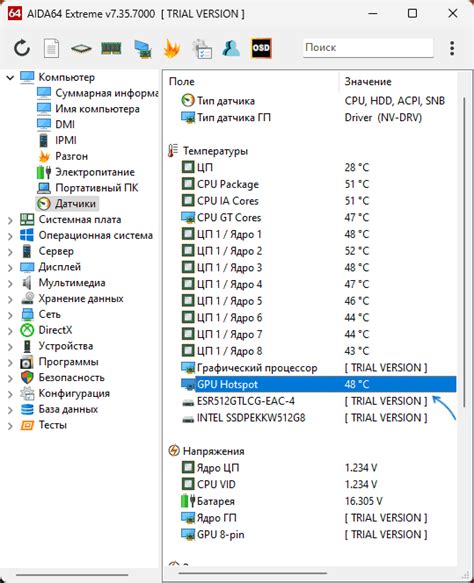Open the OSD panel icon
Image resolution: width=474 pixels, height=583 pixels.
click(x=261, y=48)
